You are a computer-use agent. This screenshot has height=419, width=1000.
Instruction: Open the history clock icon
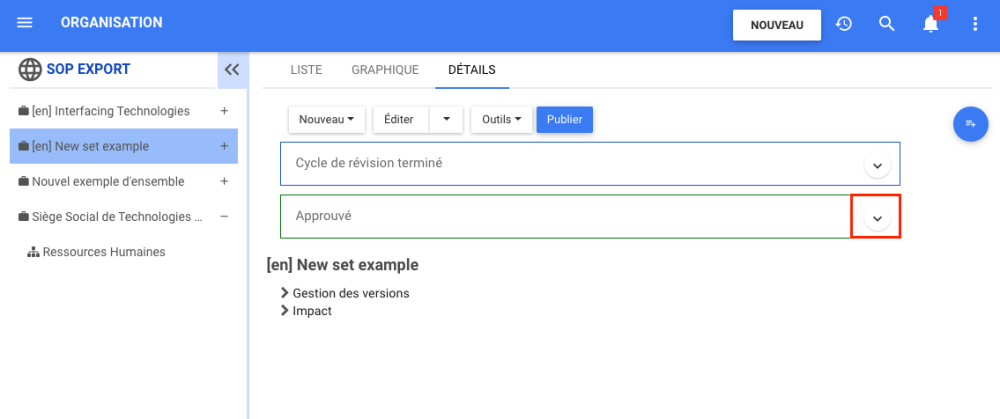tap(844, 24)
